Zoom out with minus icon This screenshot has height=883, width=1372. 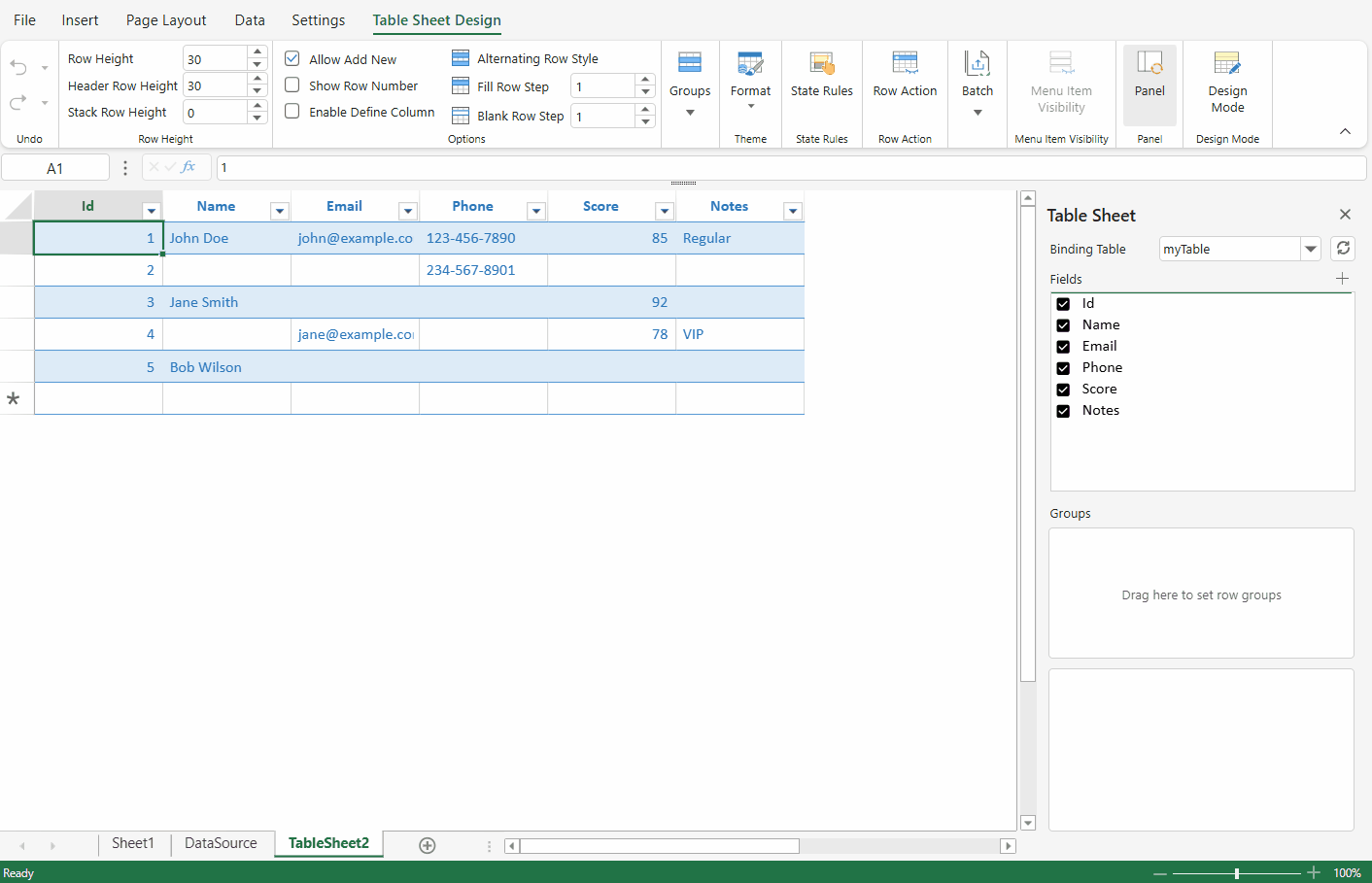[1159, 872]
